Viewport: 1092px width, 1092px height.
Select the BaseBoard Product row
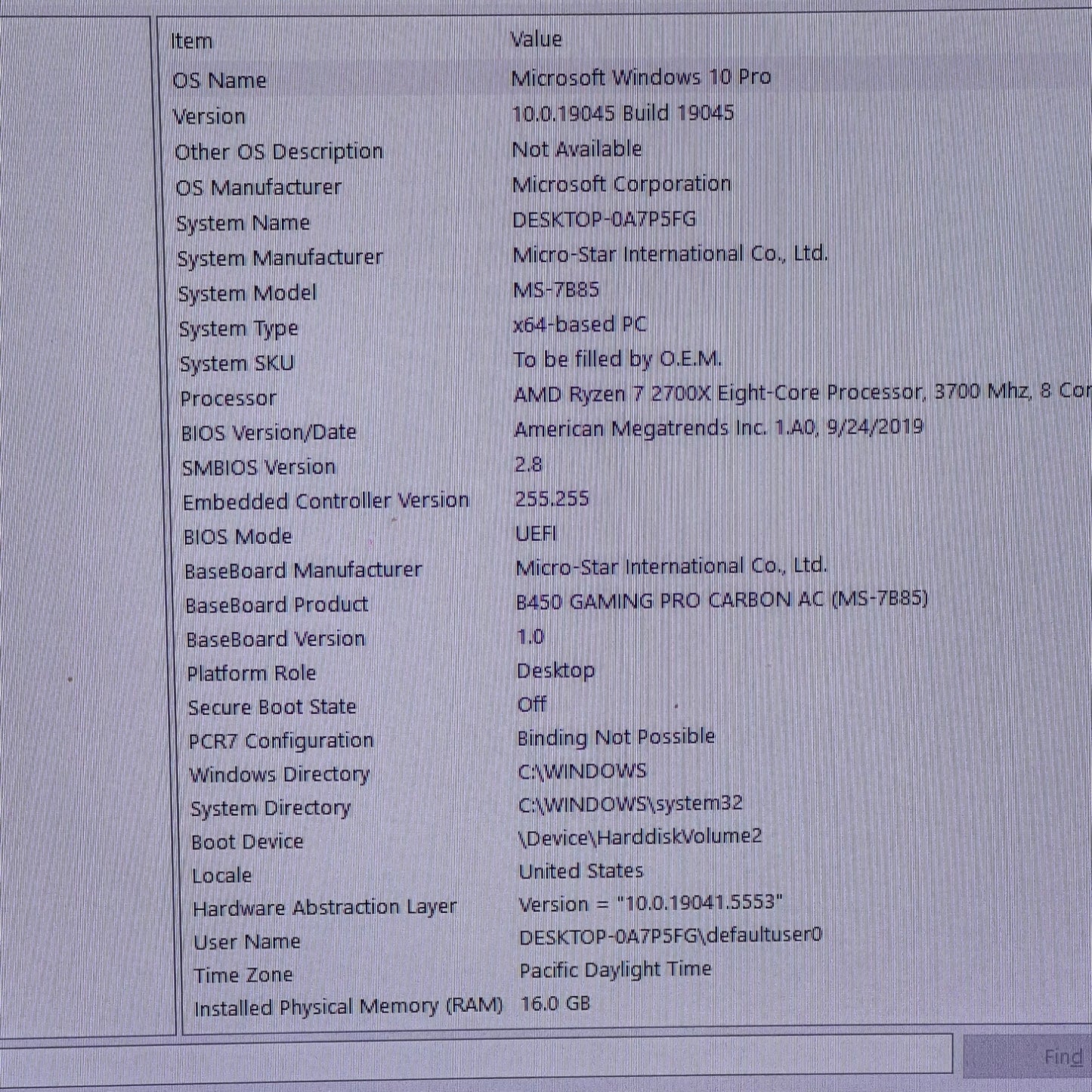[277, 605]
